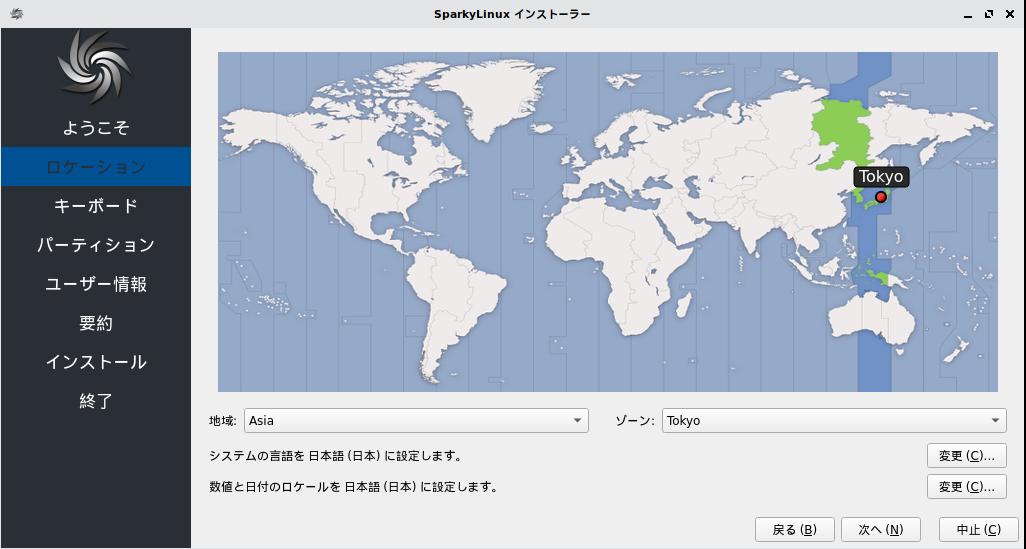Select the ようこそ step in sidebar
This screenshot has height=549, width=1026.
(96, 128)
